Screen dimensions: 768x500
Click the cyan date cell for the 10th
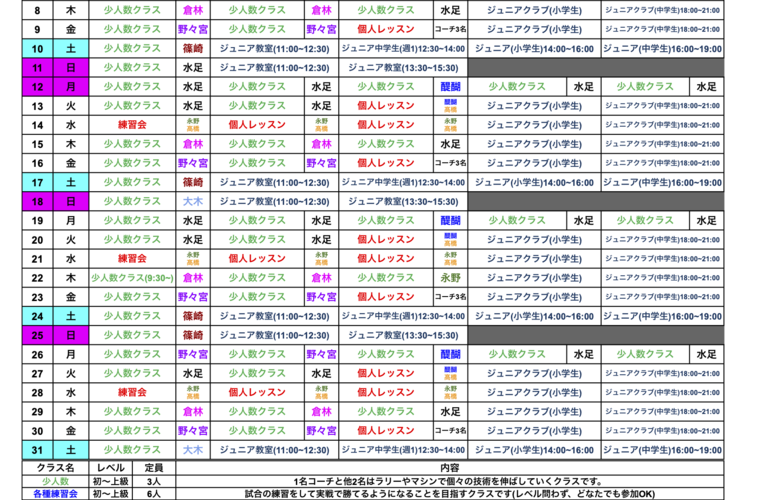(x=37, y=48)
